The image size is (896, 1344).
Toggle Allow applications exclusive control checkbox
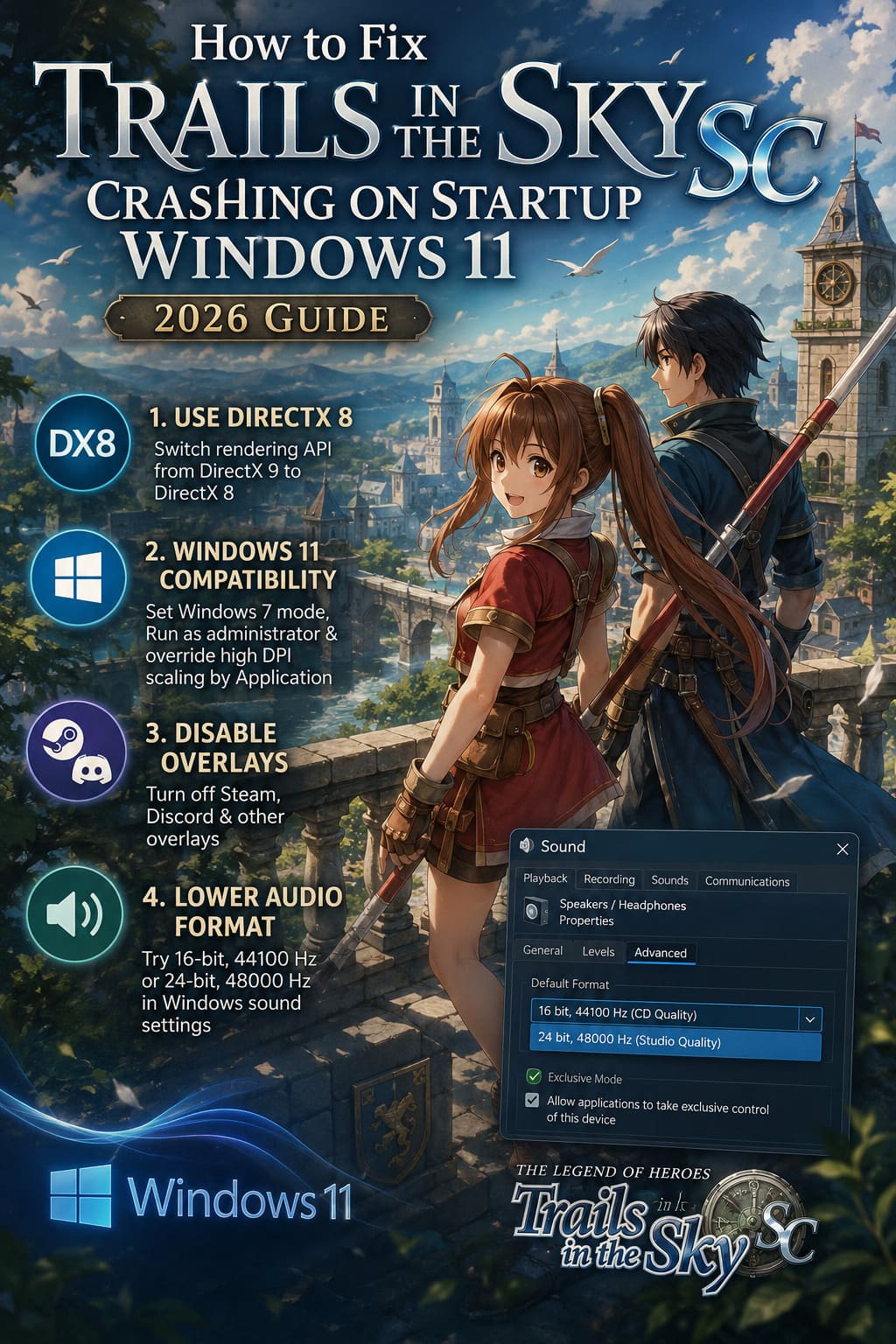click(x=532, y=1100)
